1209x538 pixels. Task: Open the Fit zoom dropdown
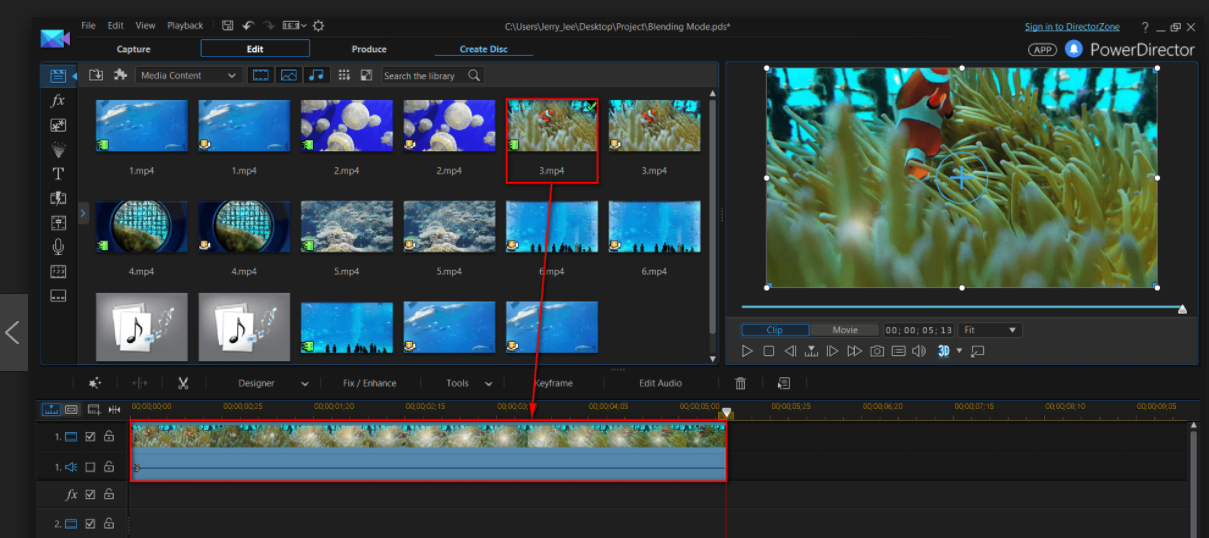[x=989, y=330]
